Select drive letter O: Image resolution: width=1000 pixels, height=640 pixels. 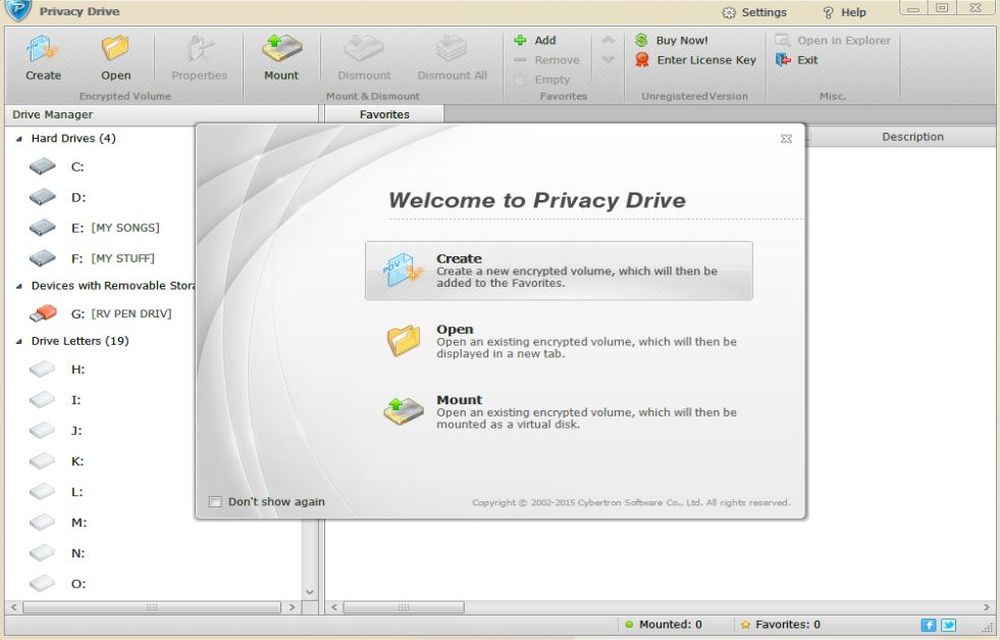pos(58,583)
